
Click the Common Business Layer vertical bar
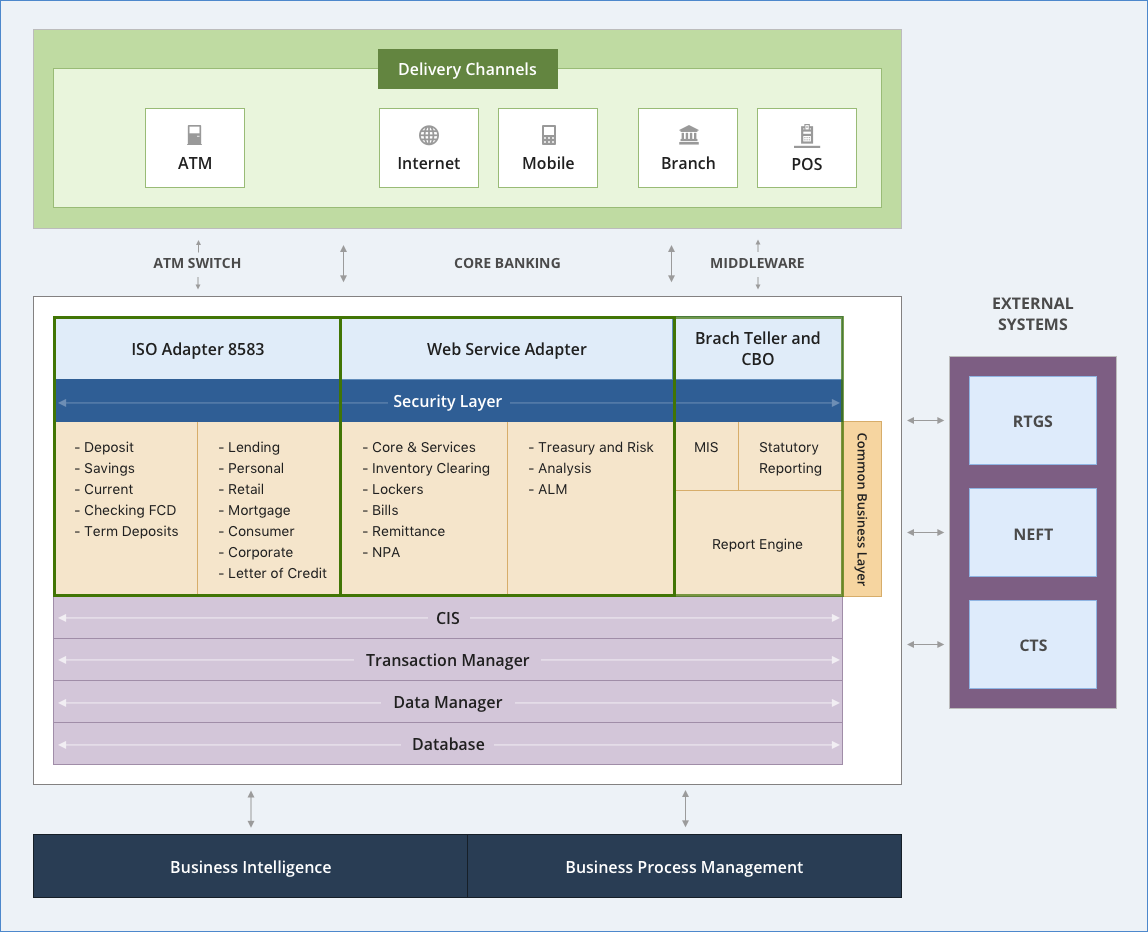862,509
